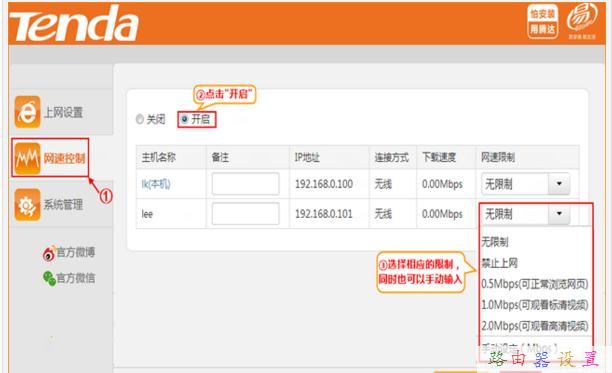The width and height of the screenshot is (612, 373).
Task: Click the 连接方式 column header
Action: pyautogui.click(x=391, y=157)
